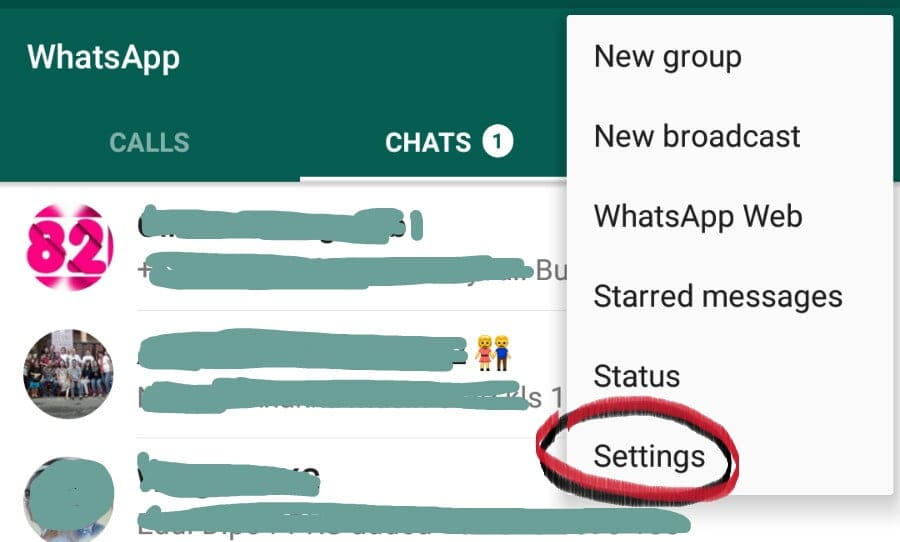Image resolution: width=900 pixels, height=542 pixels.
Task: Open the third chat's profile picture
Action: [69, 500]
